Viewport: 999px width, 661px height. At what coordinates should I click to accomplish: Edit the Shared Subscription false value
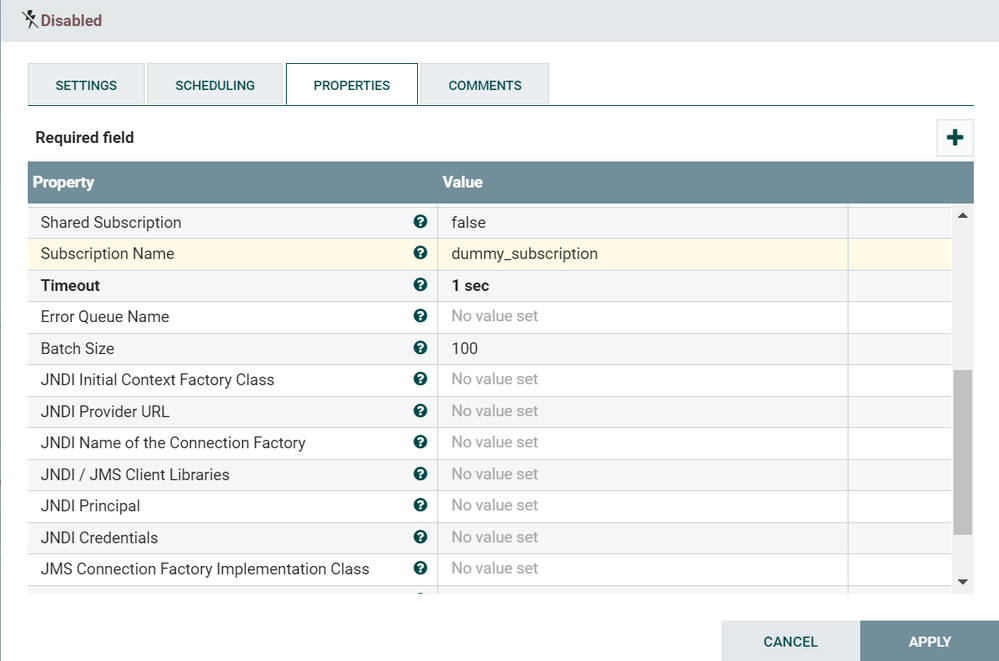(641, 222)
